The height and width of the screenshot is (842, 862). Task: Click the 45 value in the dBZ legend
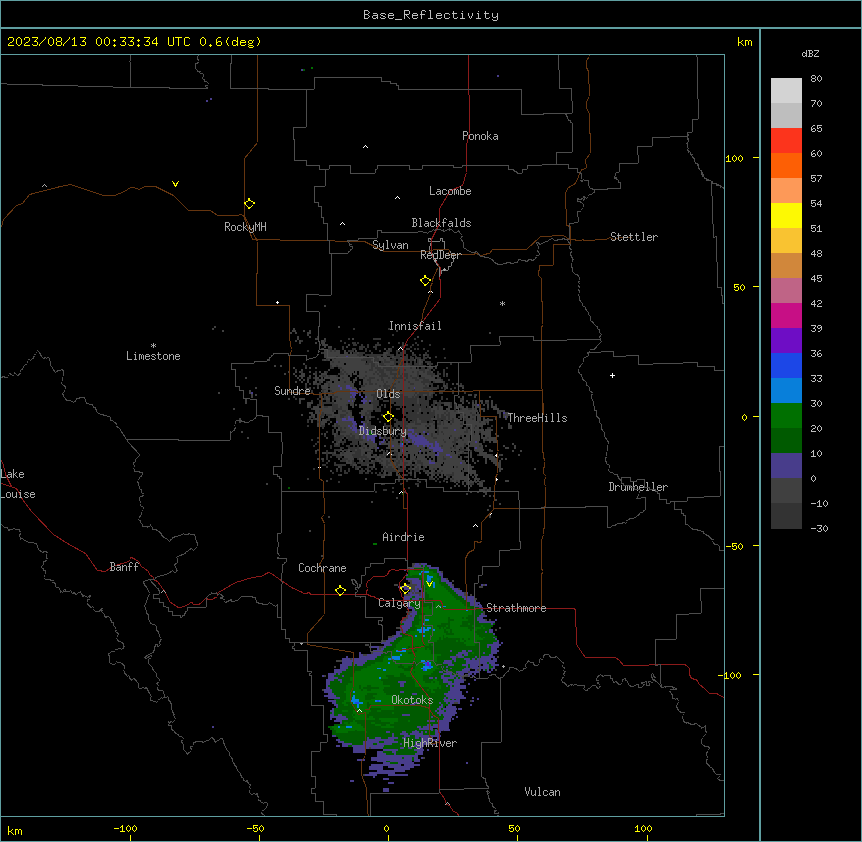coord(816,279)
